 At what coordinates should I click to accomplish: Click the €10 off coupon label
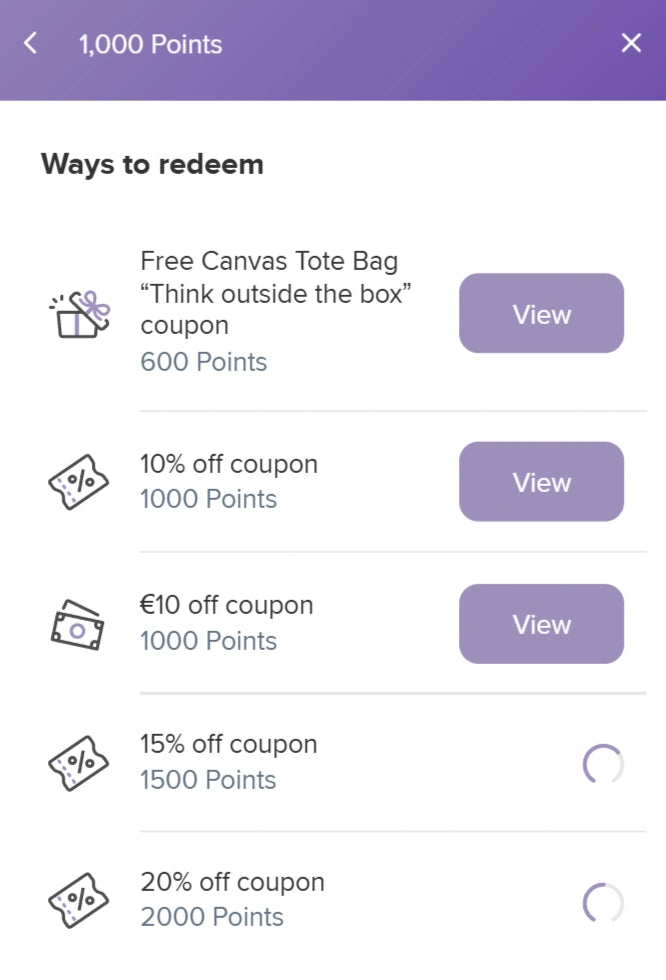click(x=227, y=605)
